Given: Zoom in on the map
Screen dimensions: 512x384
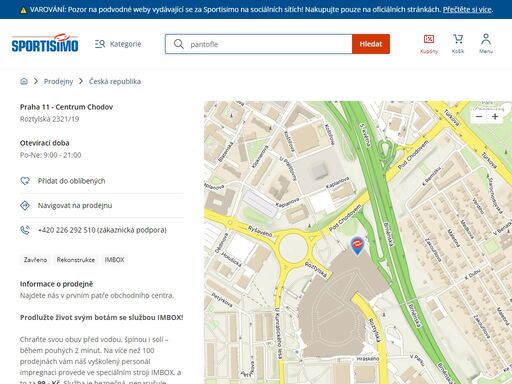Looking at the screenshot, I should click(x=495, y=117).
